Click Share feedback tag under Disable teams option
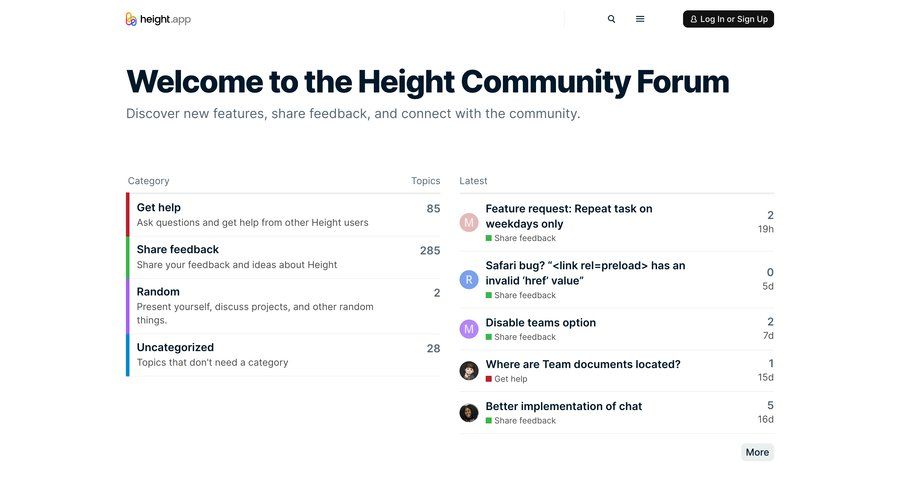The height and width of the screenshot is (484, 900). 521,337
